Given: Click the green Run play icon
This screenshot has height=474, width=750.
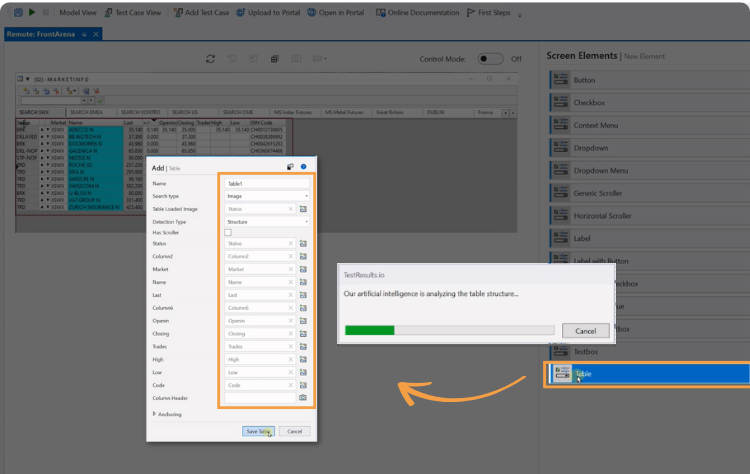Looking at the screenshot, I should 32,12.
